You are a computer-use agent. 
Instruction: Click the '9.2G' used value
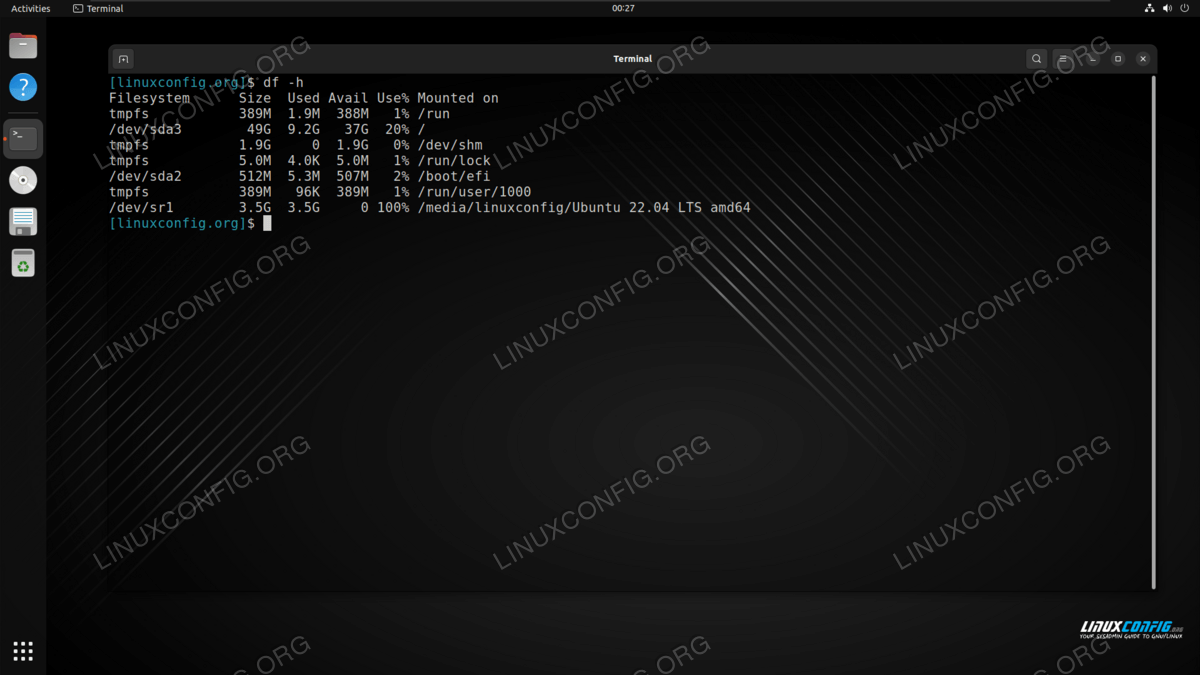(x=304, y=129)
